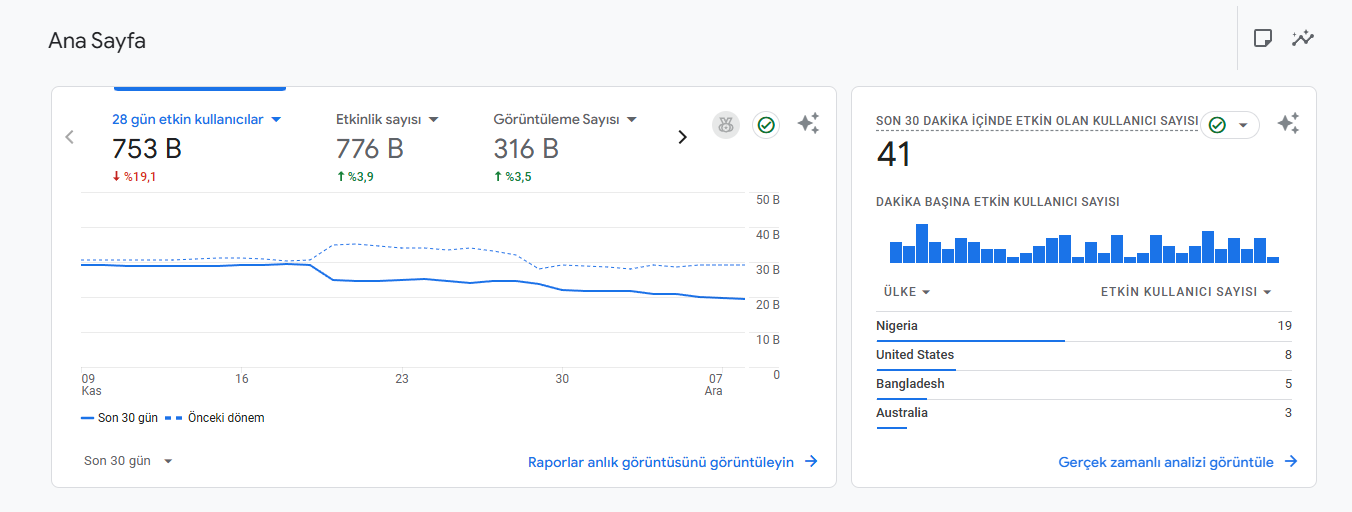Open the realtime card green check dropdown
The height and width of the screenshot is (512, 1352).
point(1230,125)
